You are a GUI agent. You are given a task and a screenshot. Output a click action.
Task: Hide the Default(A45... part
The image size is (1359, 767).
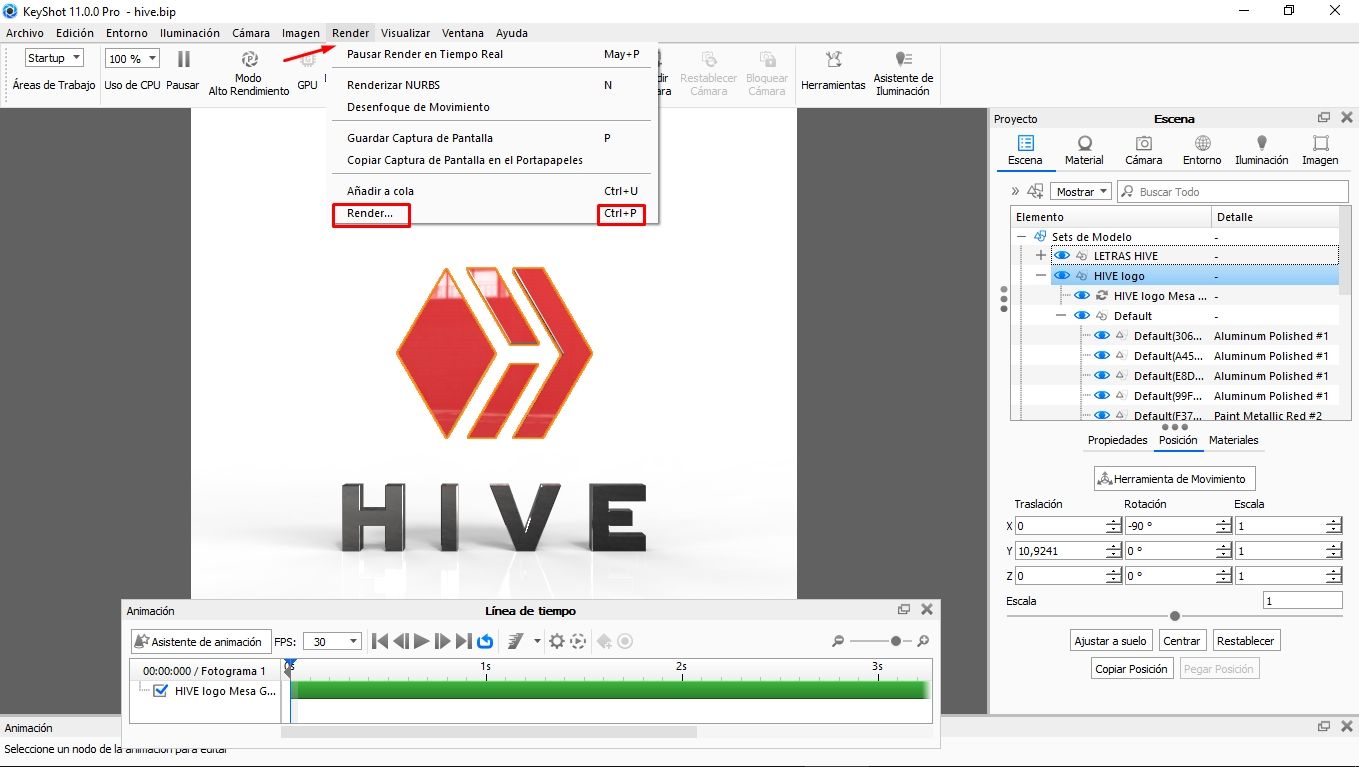pos(1101,356)
